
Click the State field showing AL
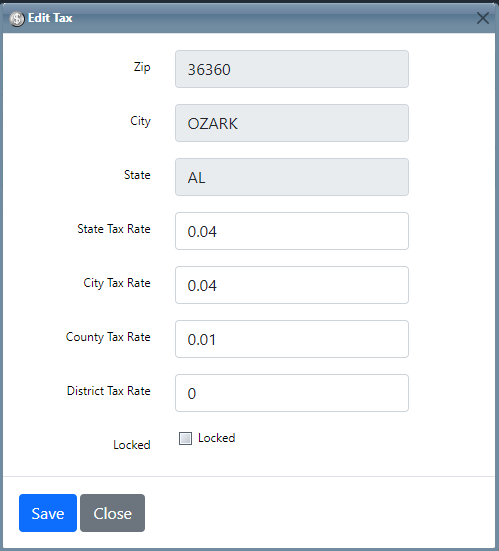point(292,177)
